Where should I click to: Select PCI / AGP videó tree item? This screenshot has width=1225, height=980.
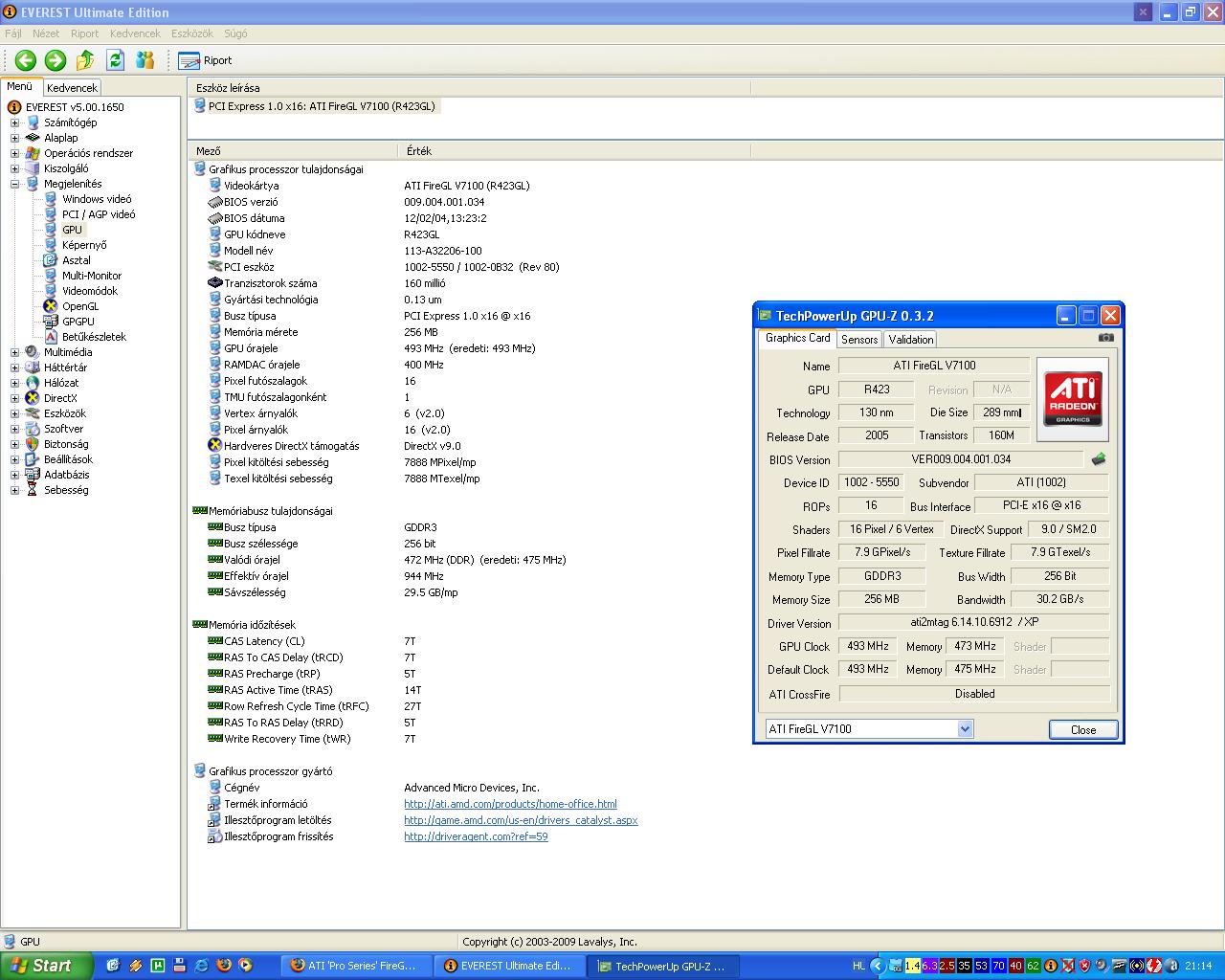[99, 214]
